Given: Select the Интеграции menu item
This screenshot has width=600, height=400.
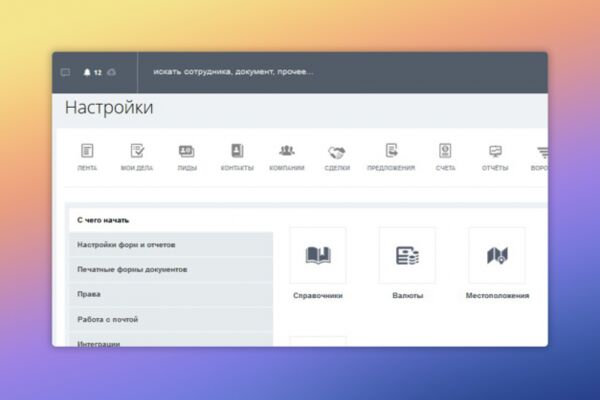Looking at the screenshot, I should 171,340.
